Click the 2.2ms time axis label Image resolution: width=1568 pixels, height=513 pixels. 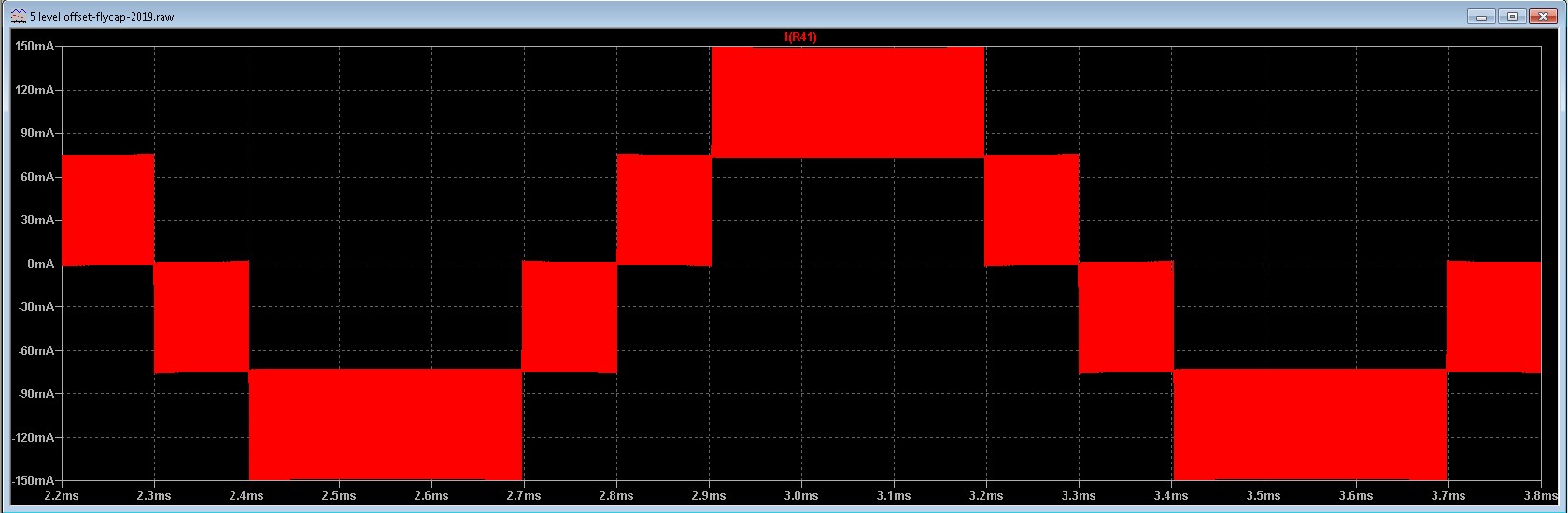(x=62, y=496)
